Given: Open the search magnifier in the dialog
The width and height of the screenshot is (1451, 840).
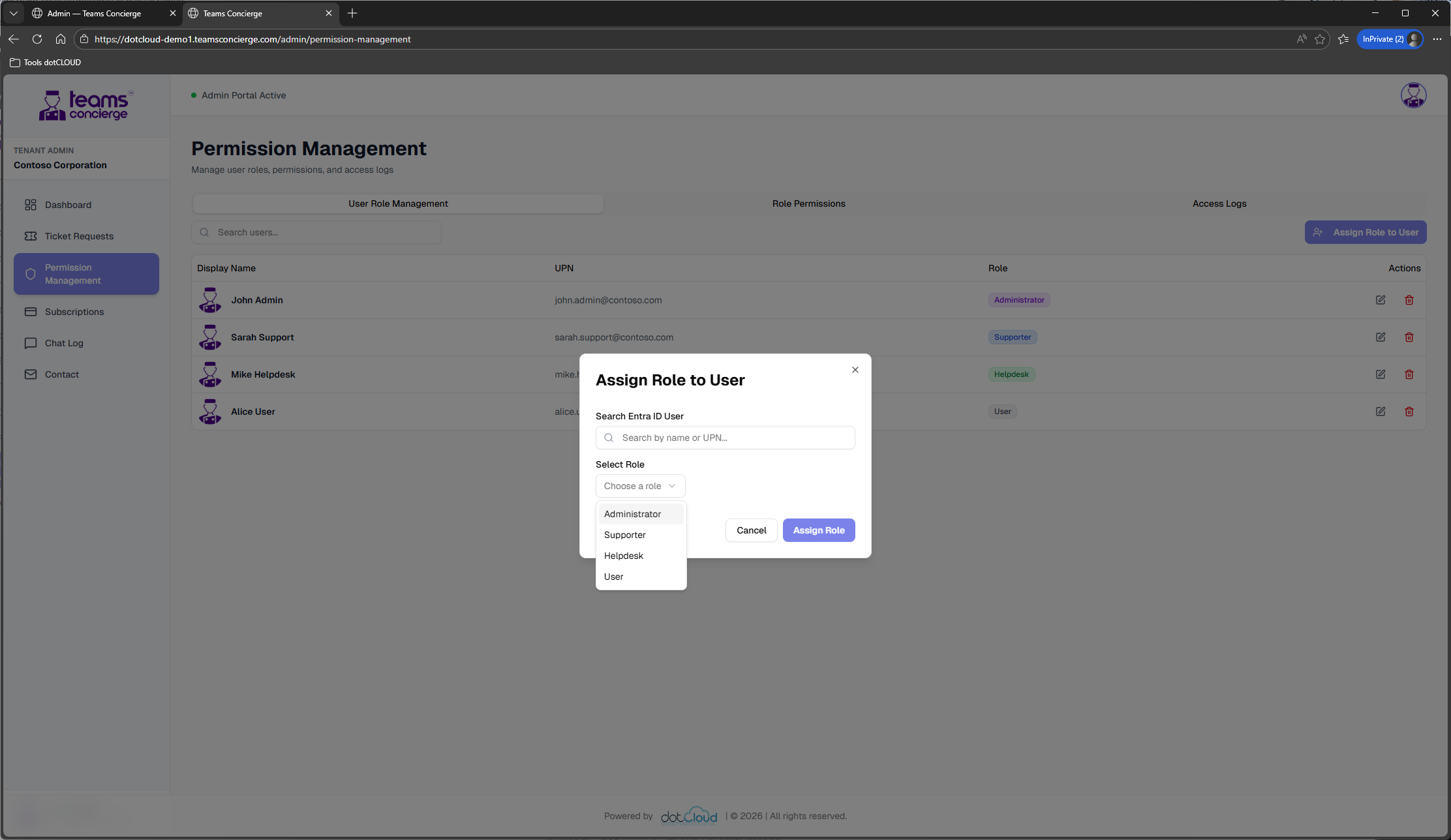Looking at the screenshot, I should (x=609, y=438).
